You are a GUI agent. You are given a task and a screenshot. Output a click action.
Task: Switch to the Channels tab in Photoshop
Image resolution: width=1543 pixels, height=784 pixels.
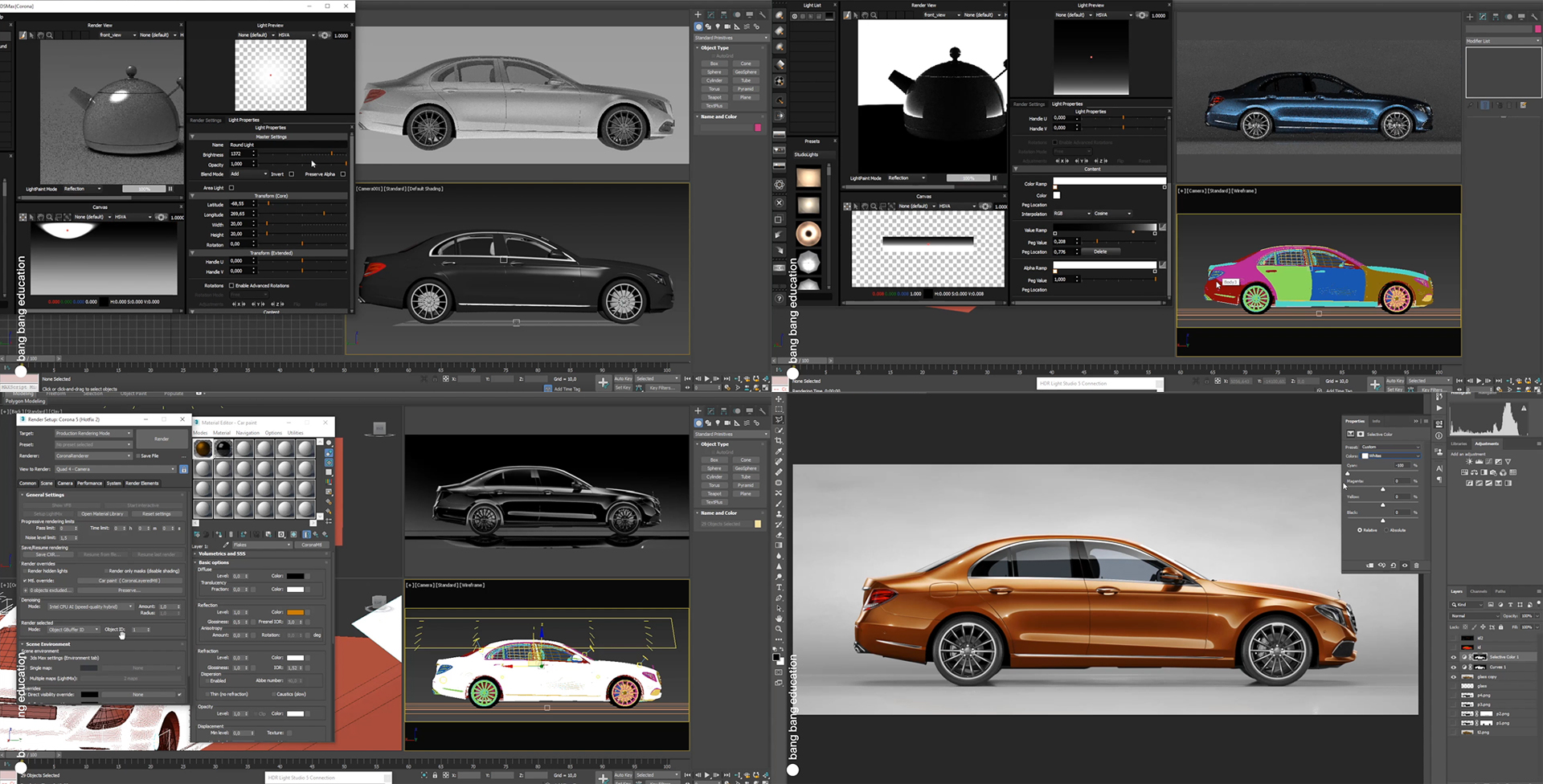coord(1478,591)
